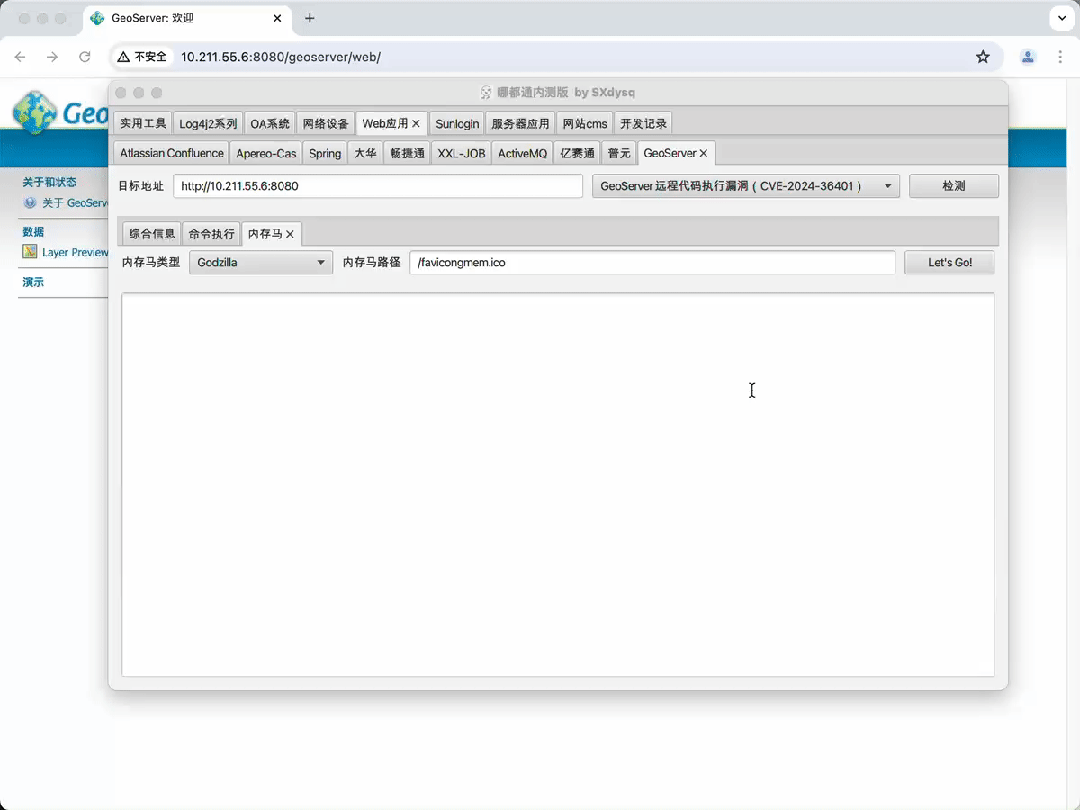Click the tool window title bar icon
The width and height of the screenshot is (1080, 810).
486,92
